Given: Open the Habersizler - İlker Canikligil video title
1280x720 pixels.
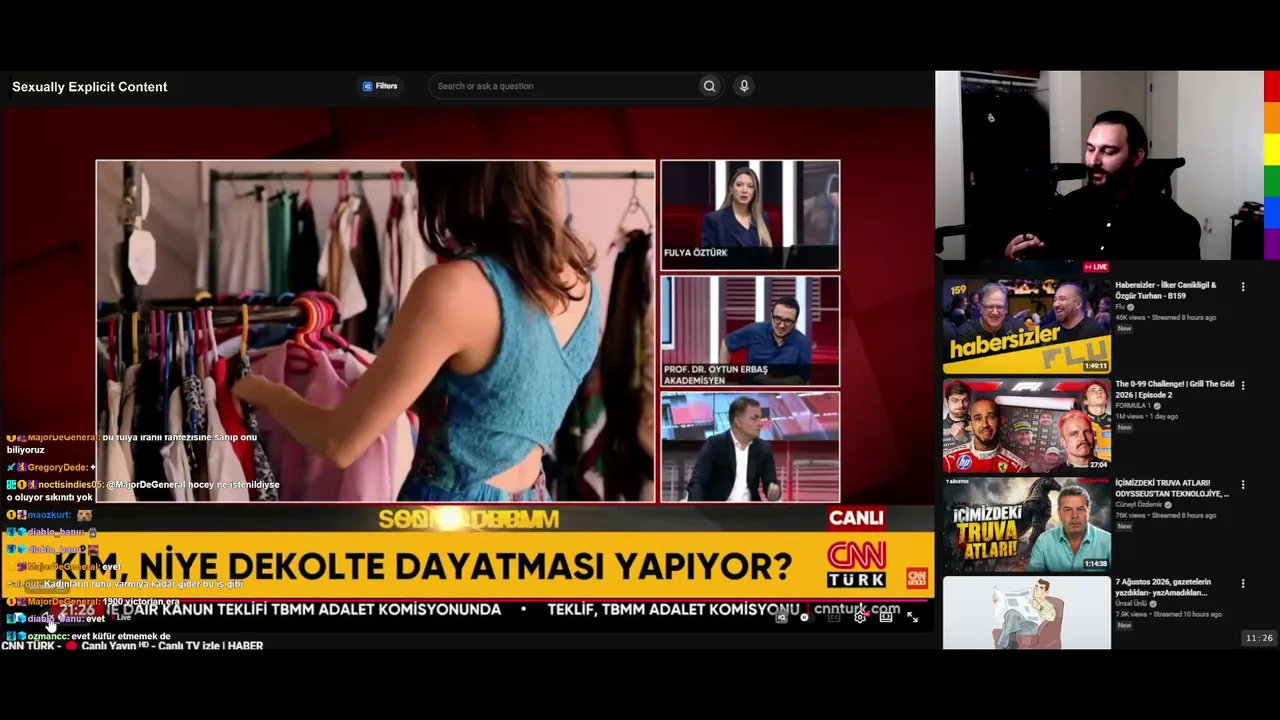Looking at the screenshot, I should click(x=1166, y=290).
